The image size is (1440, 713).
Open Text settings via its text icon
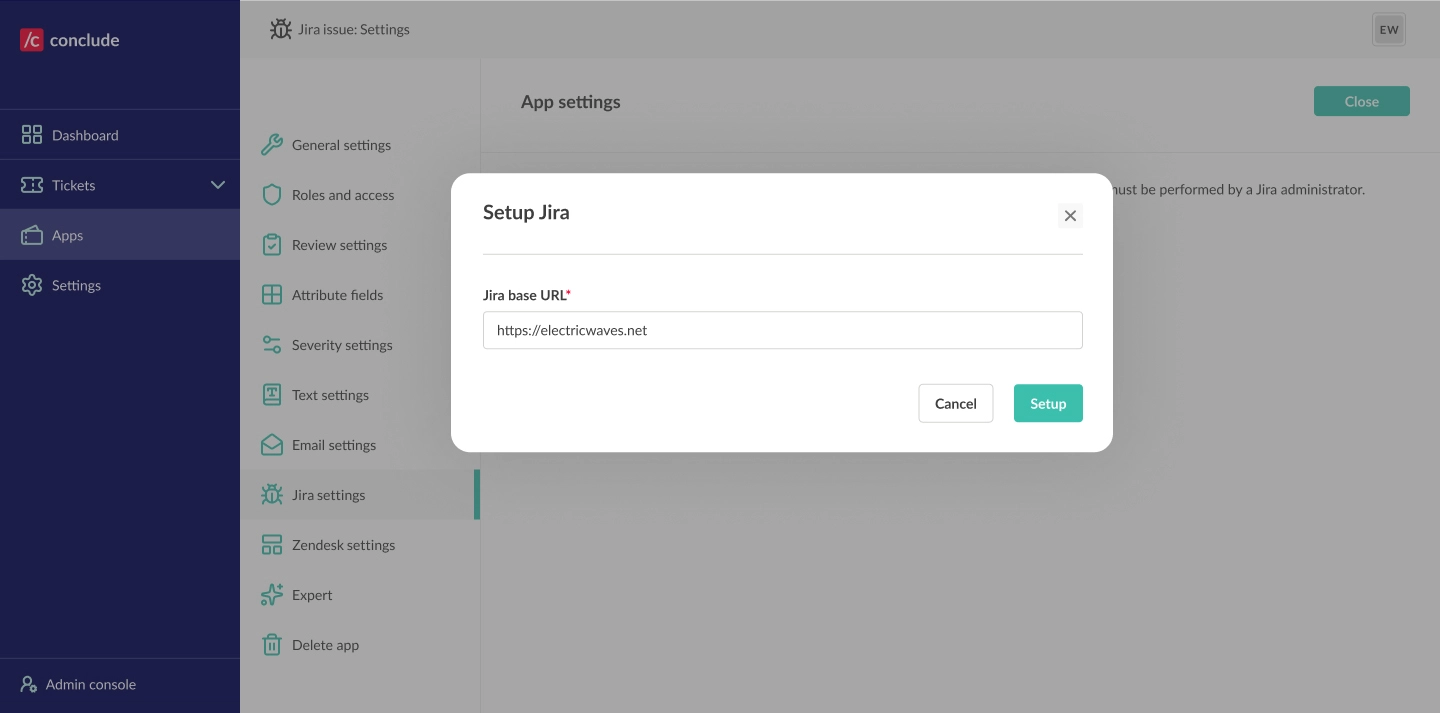point(272,394)
